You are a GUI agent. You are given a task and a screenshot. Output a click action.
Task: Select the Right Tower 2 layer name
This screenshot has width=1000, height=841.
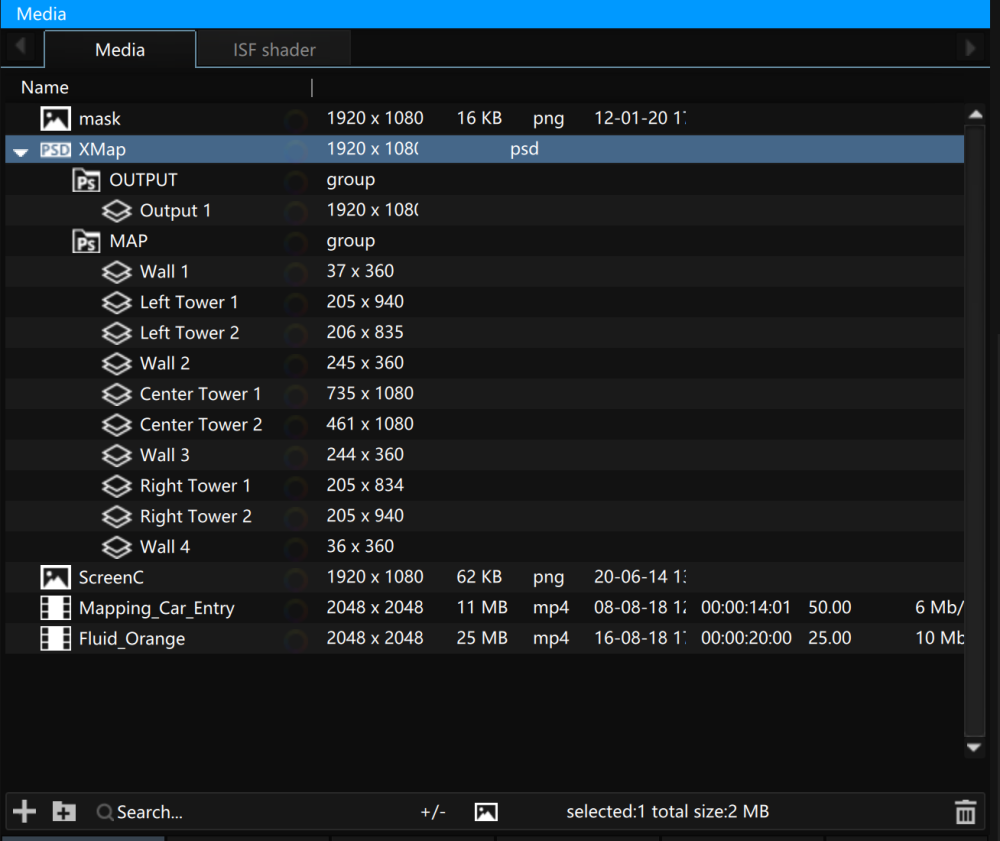(196, 516)
